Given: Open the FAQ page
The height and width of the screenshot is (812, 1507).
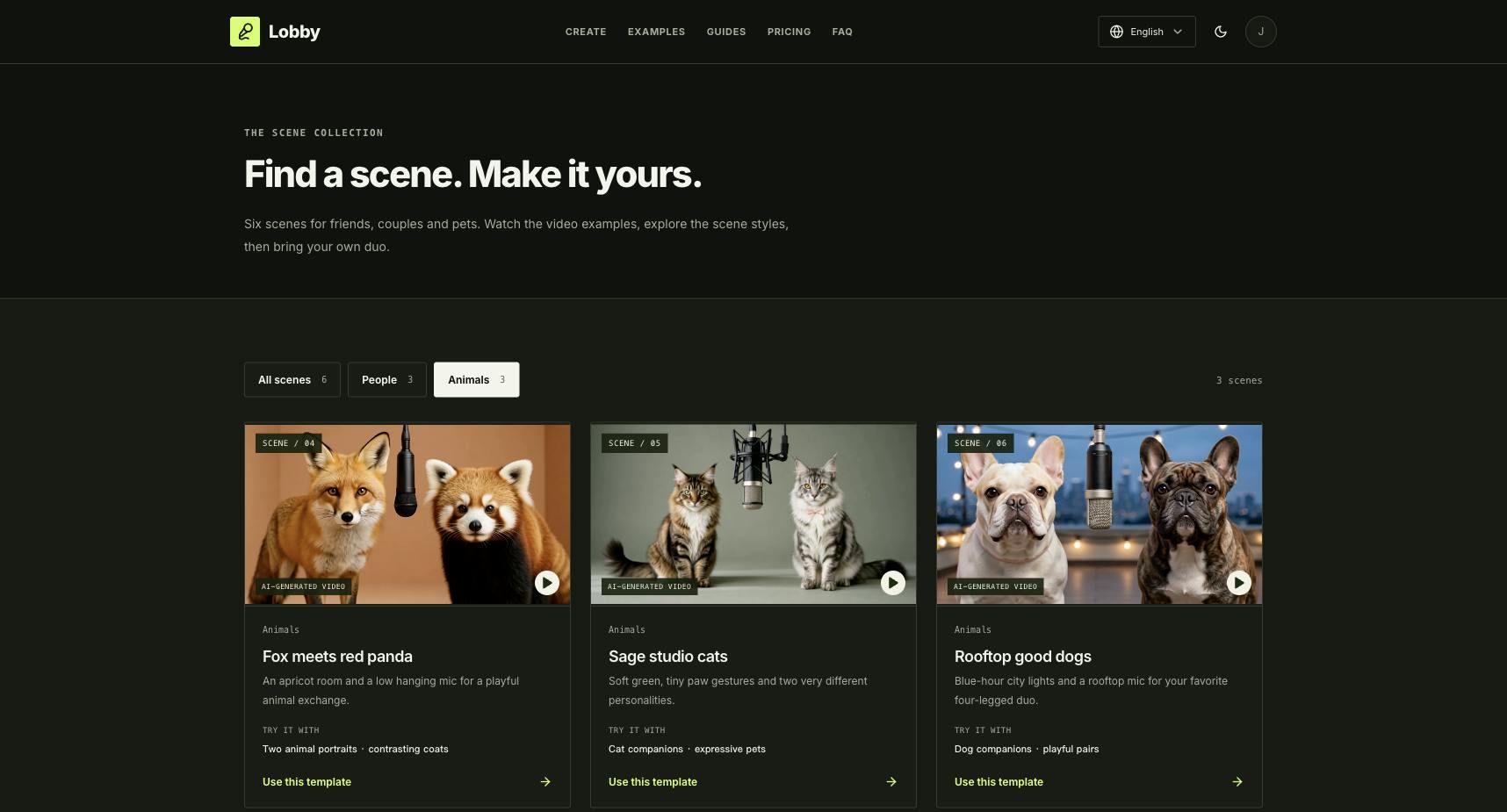Looking at the screenshot, I should [x=842, y=32].
